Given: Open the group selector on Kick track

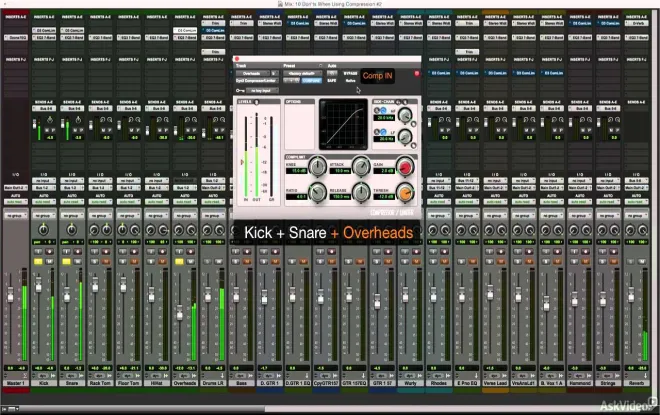Looking at the screenshot, I should tap(44, 215).
